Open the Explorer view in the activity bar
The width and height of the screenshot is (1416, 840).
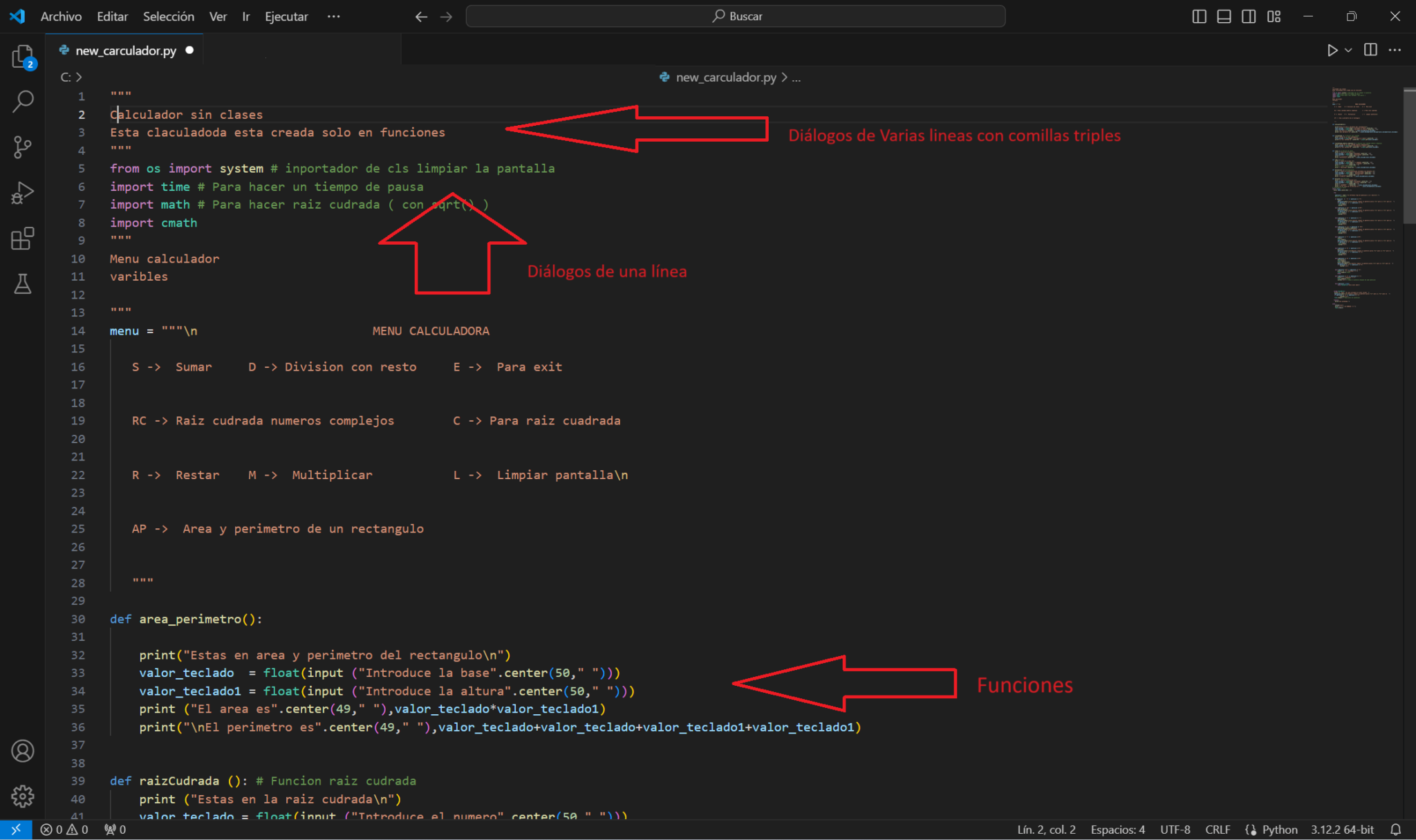(x=23, y=57)
